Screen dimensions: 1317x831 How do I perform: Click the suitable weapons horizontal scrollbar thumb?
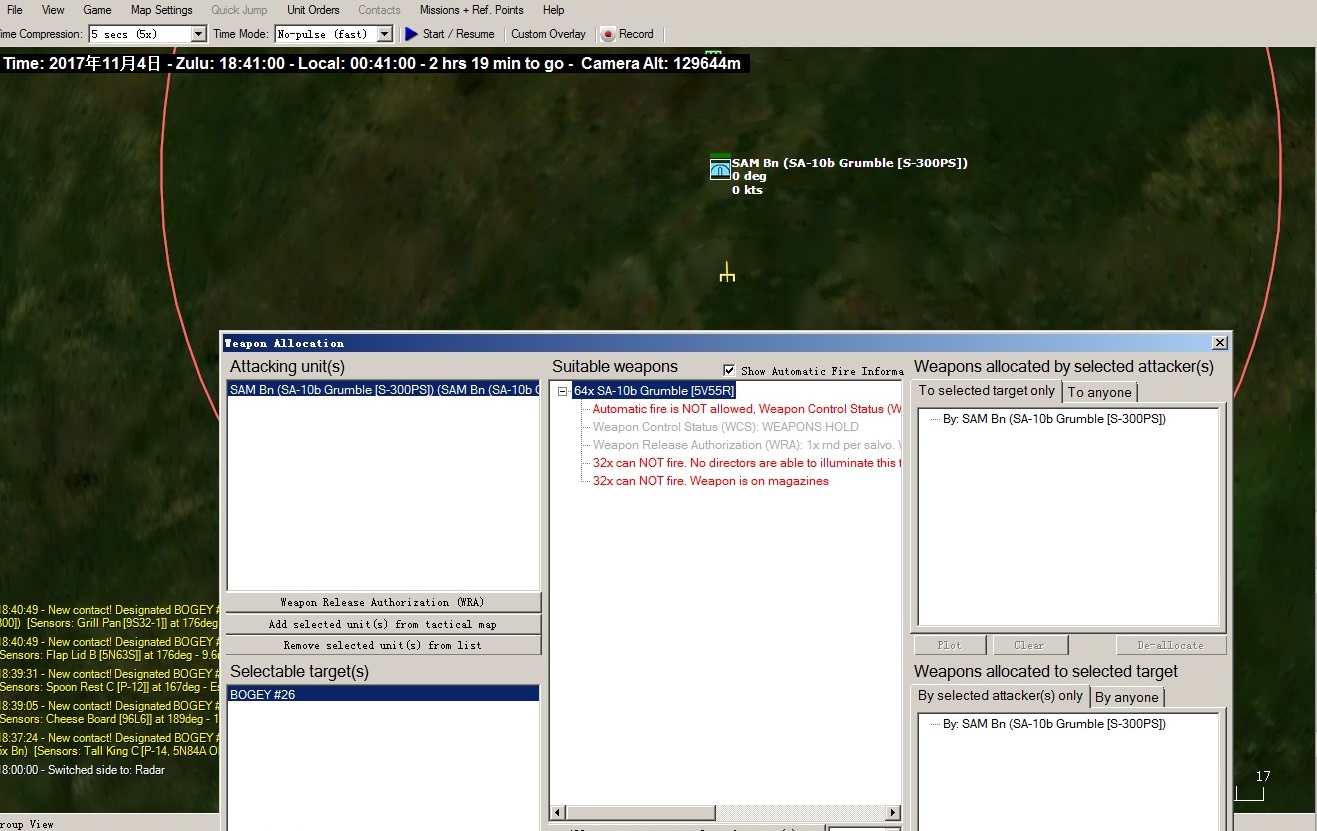pos(640,812)
